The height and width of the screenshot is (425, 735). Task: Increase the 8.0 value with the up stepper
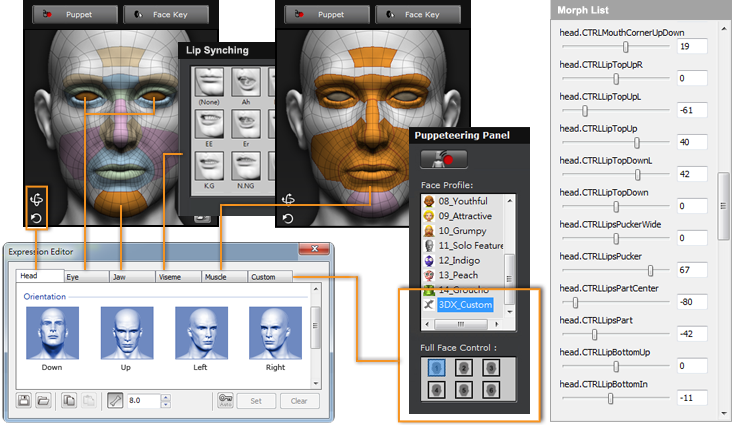[165, 397]
